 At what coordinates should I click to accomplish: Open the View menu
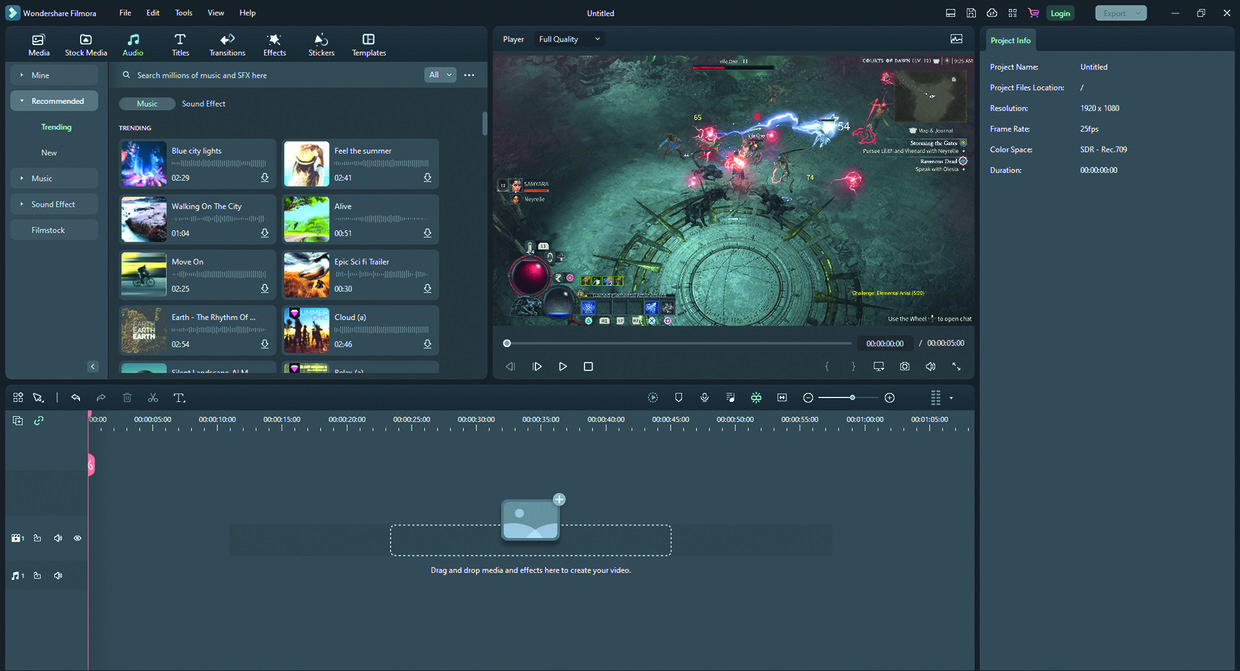click(x=216, y=13)
